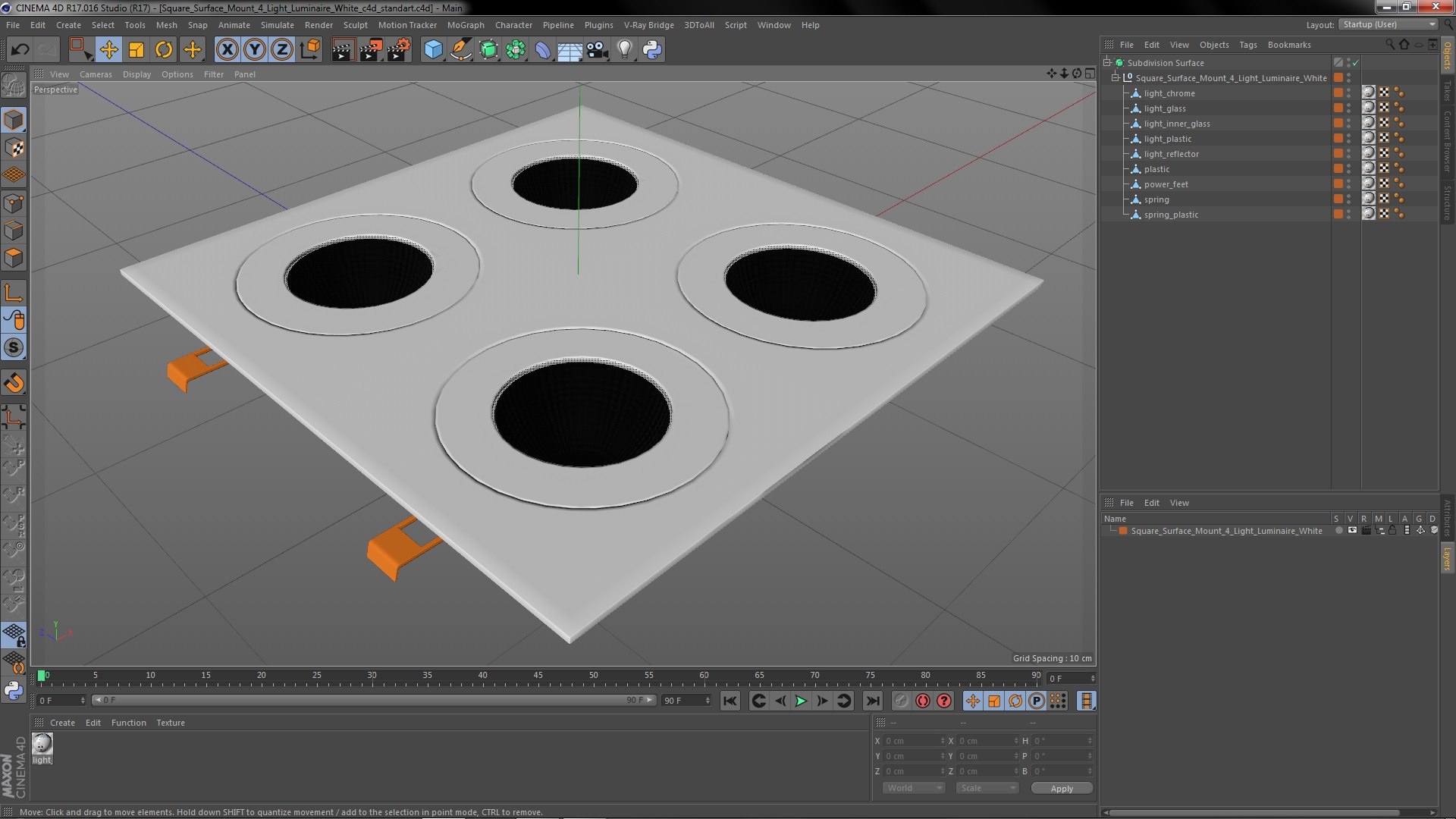Click the Render to Picture Viewer icon
The height and width of the screenshot is (819, 1456).
370,50
